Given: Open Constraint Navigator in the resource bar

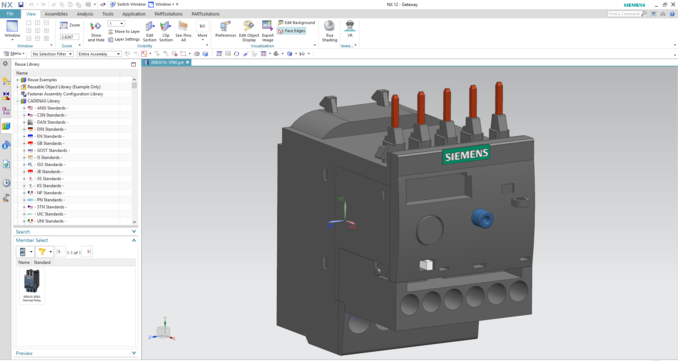Looking at the screenshot, I should 6,96.
